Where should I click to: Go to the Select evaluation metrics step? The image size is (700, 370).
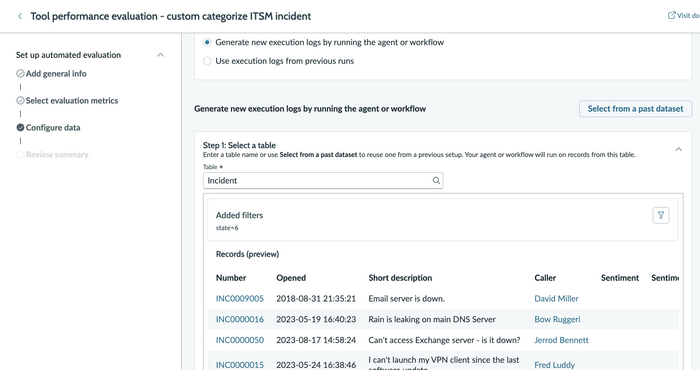pyautogui.click(x=72, y=101)
